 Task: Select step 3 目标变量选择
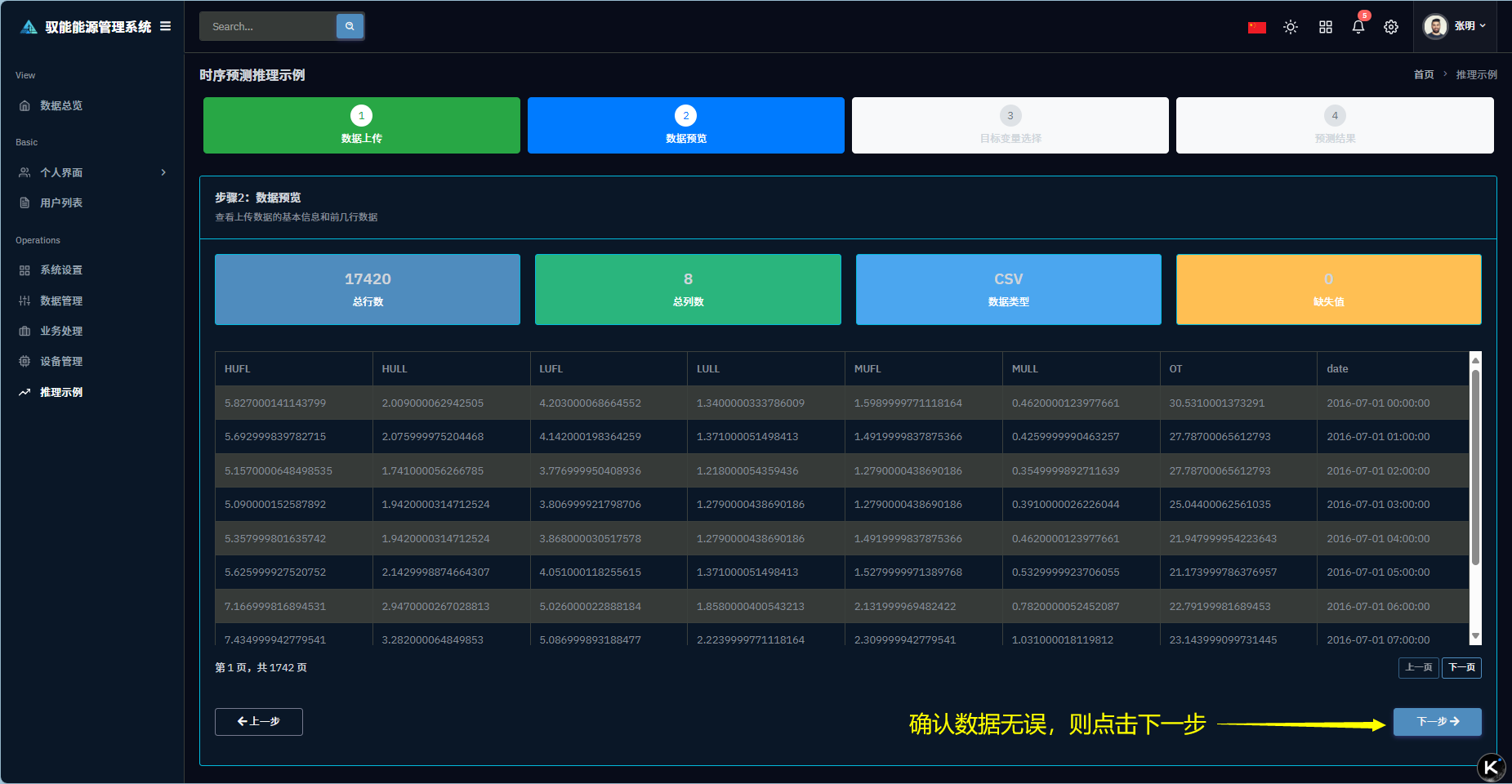coord(1010,125)
